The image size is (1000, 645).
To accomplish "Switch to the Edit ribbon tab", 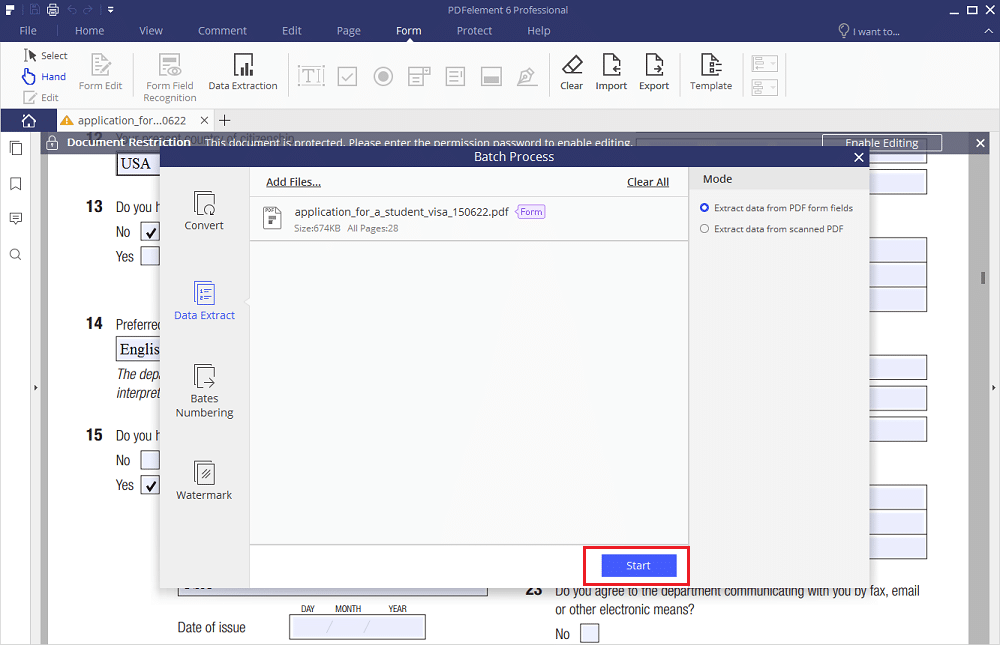I will (x=291, y=31).
